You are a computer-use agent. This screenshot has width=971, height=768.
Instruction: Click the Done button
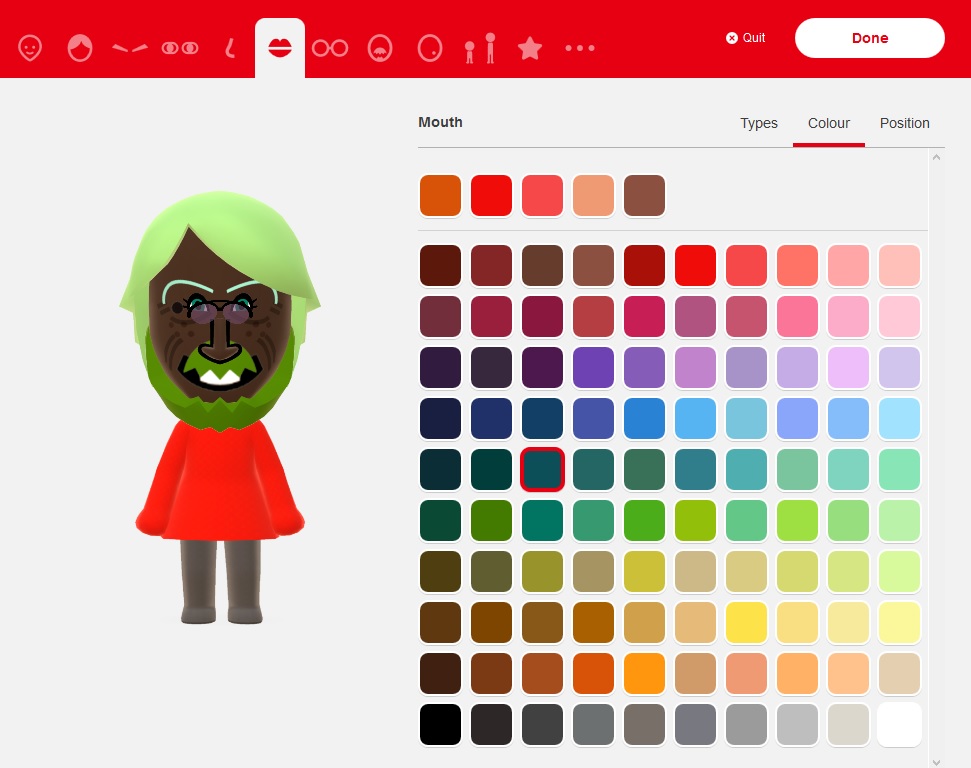point(870,38)
